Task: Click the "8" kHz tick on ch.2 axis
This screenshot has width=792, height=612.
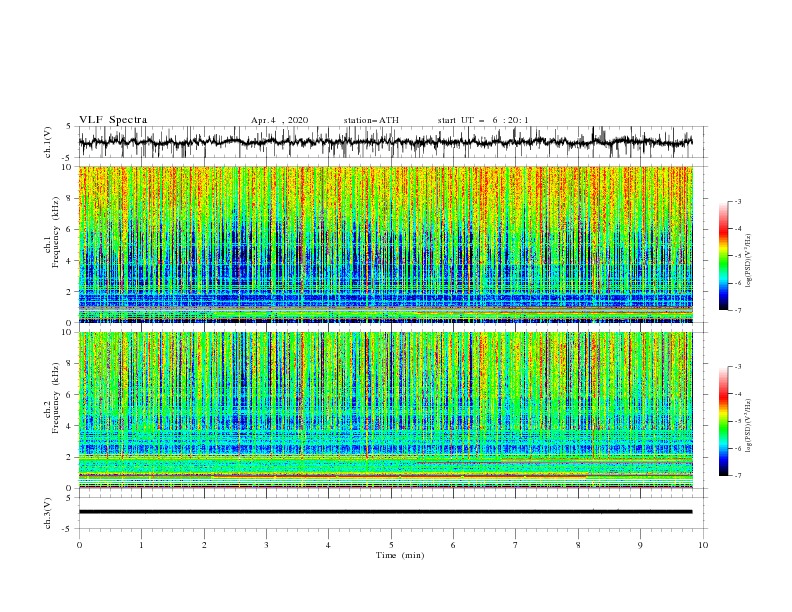Action: coord(69,364)
